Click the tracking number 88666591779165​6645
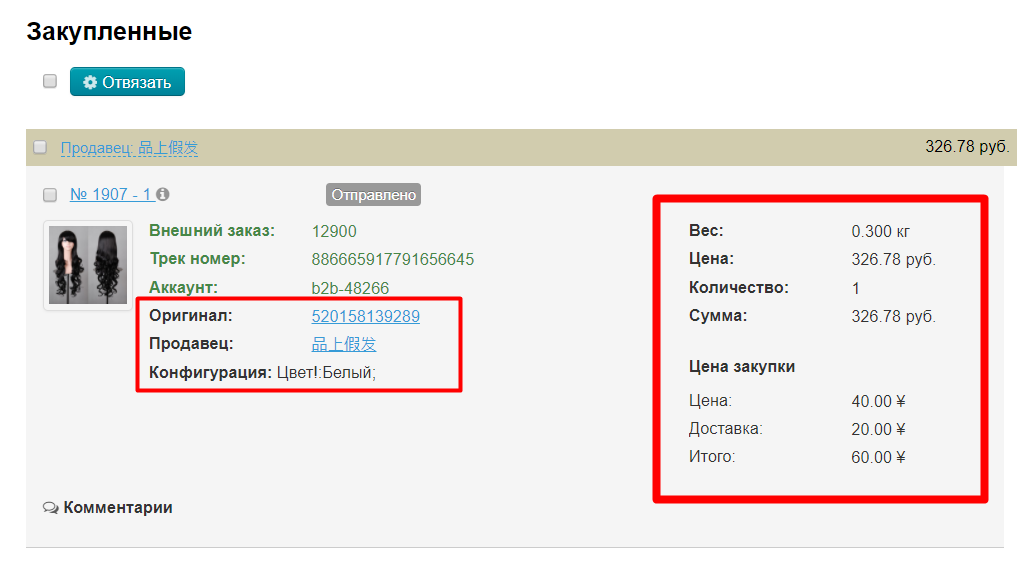1035x568 pixels. point(392,259)
